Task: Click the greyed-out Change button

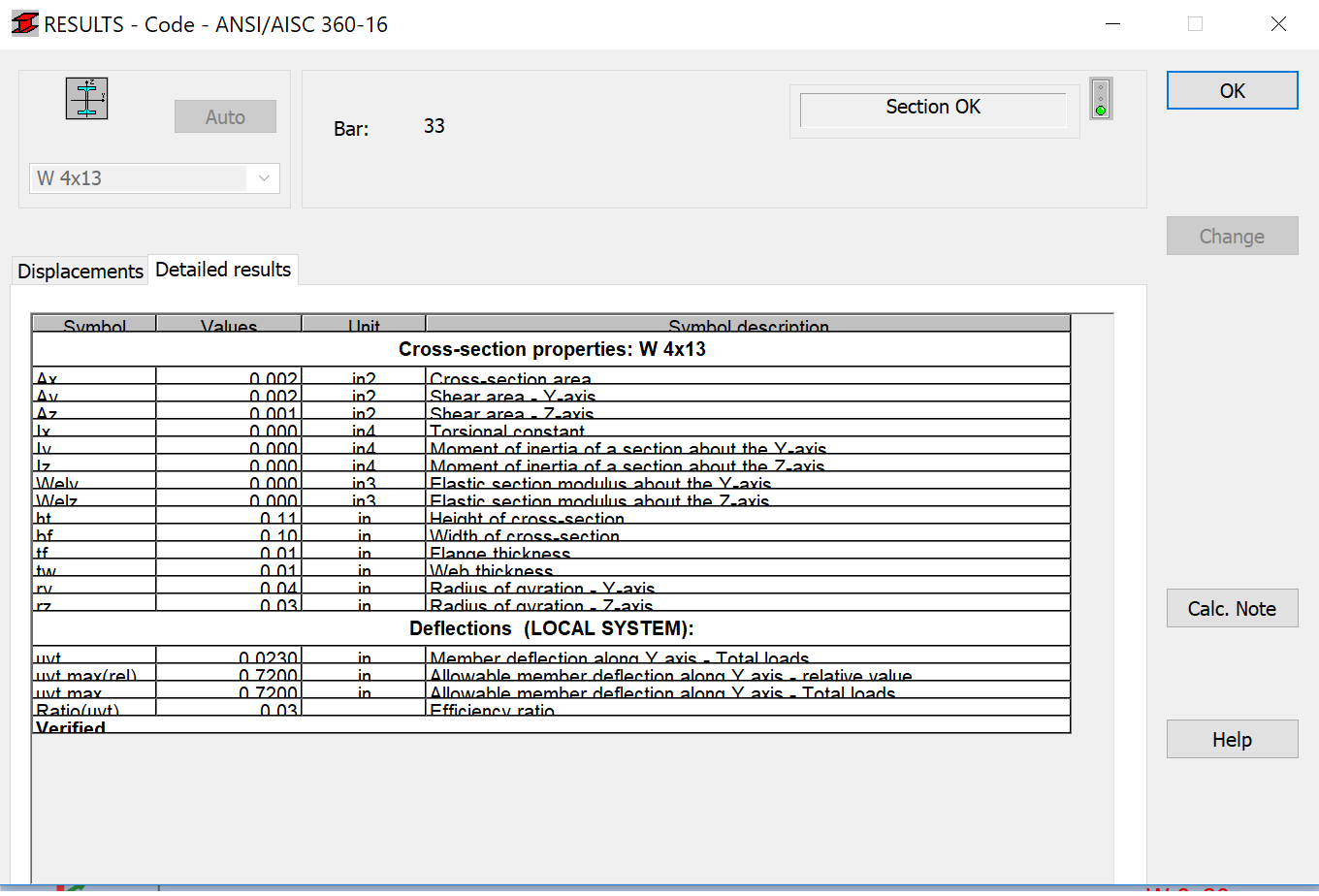Action: pos(1231,237)
